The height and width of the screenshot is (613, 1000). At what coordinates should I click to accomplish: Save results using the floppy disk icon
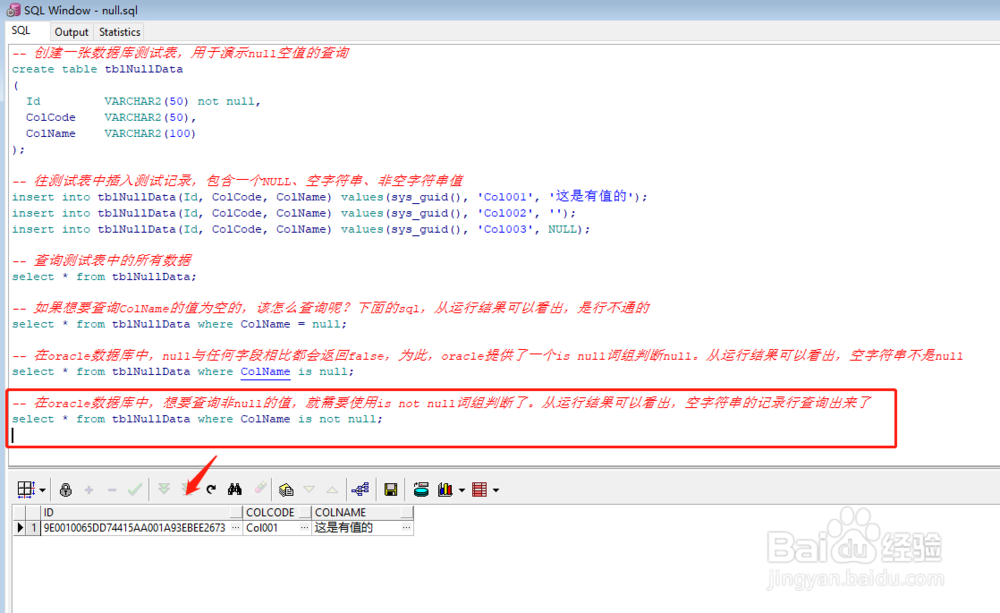(x=390, y=489)
